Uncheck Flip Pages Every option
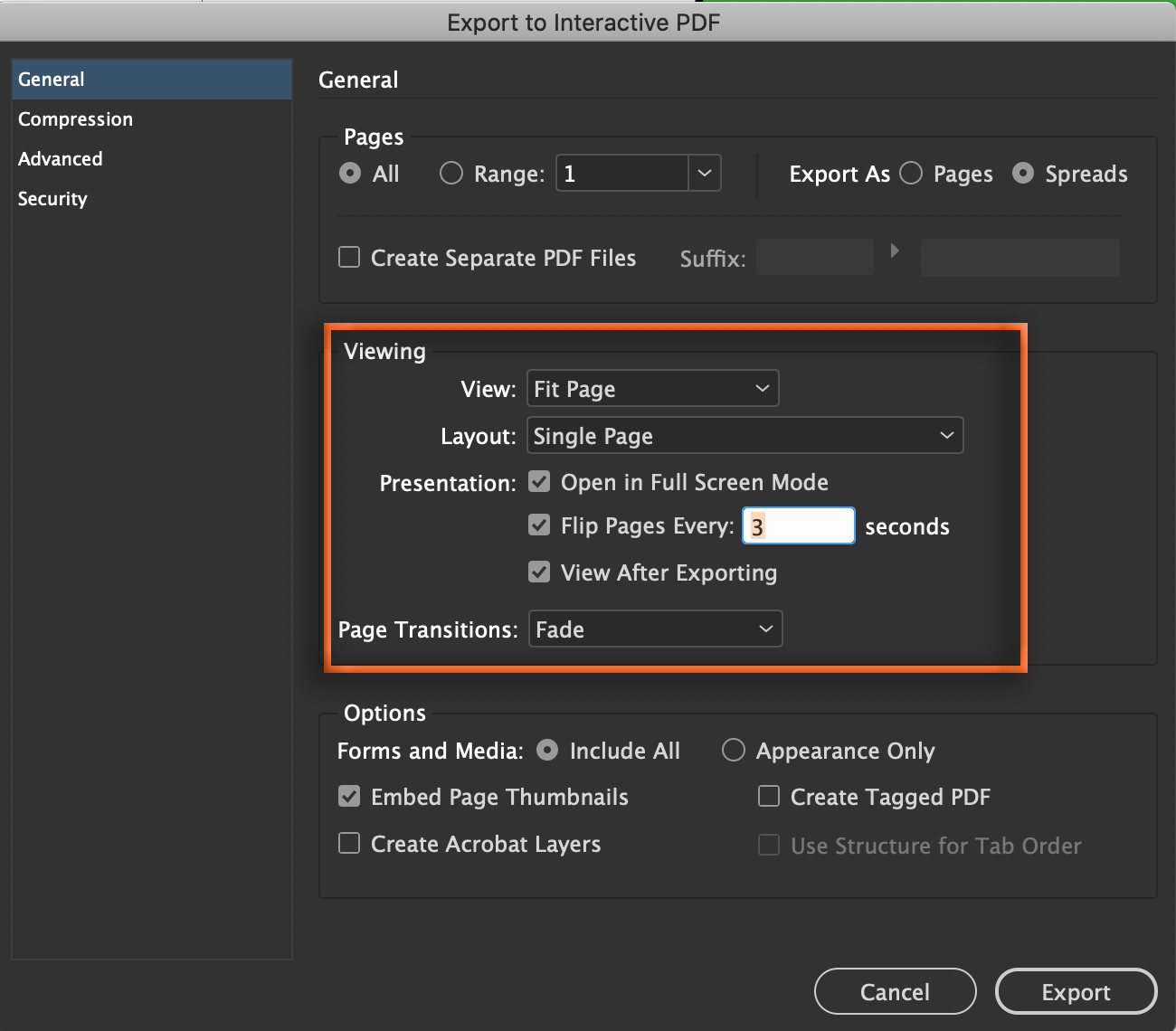 click(x=539, y=525)
